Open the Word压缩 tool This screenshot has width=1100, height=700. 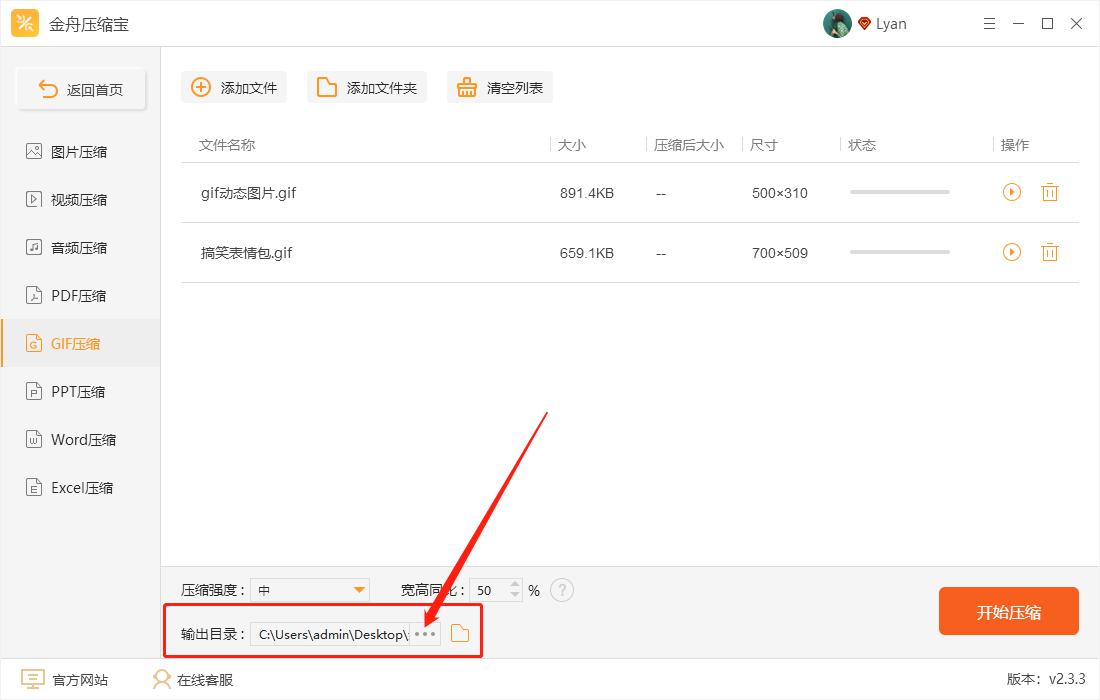(80, 439)
